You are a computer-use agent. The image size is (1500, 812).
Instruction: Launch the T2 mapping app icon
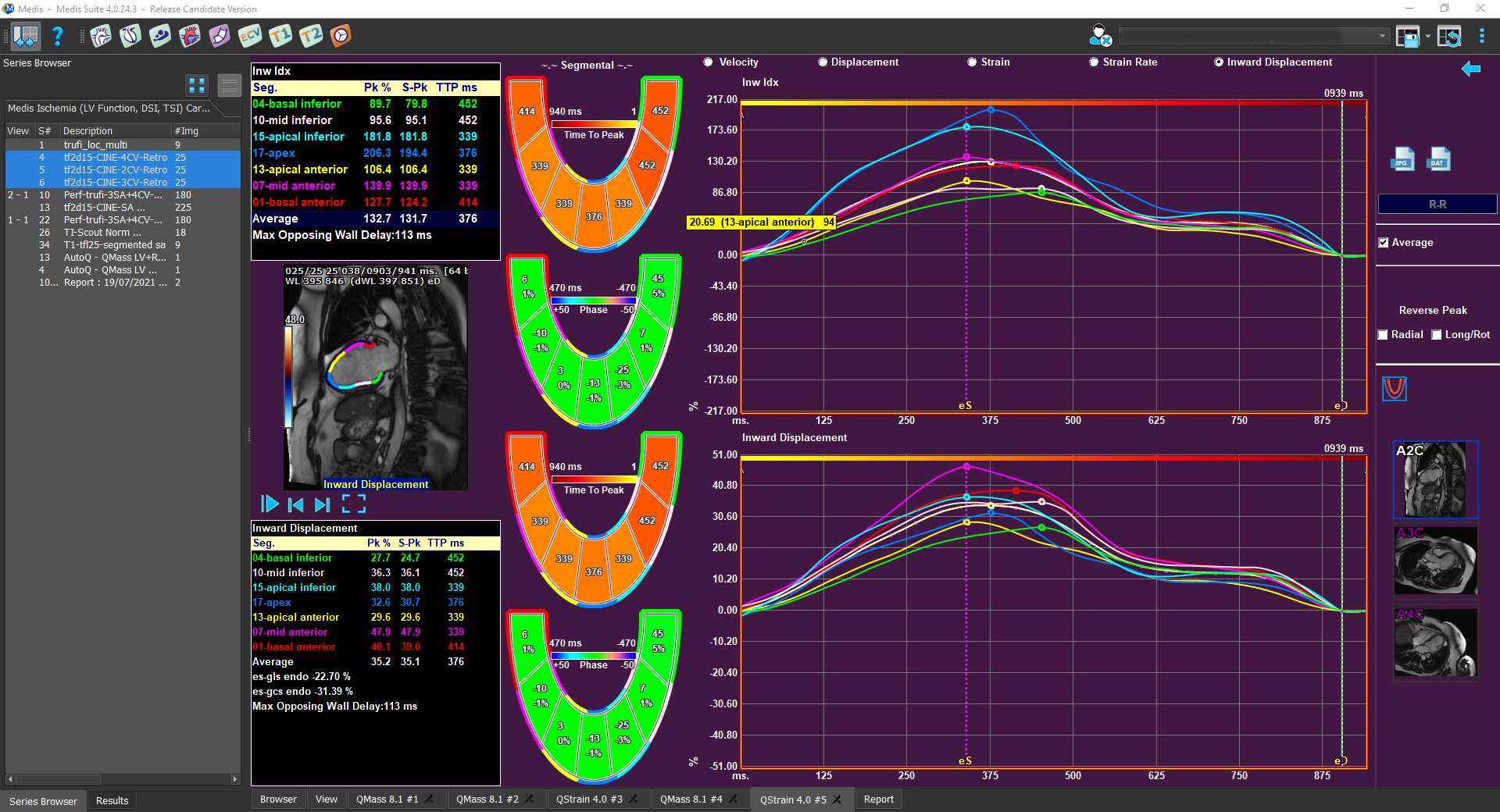point(310,36)
